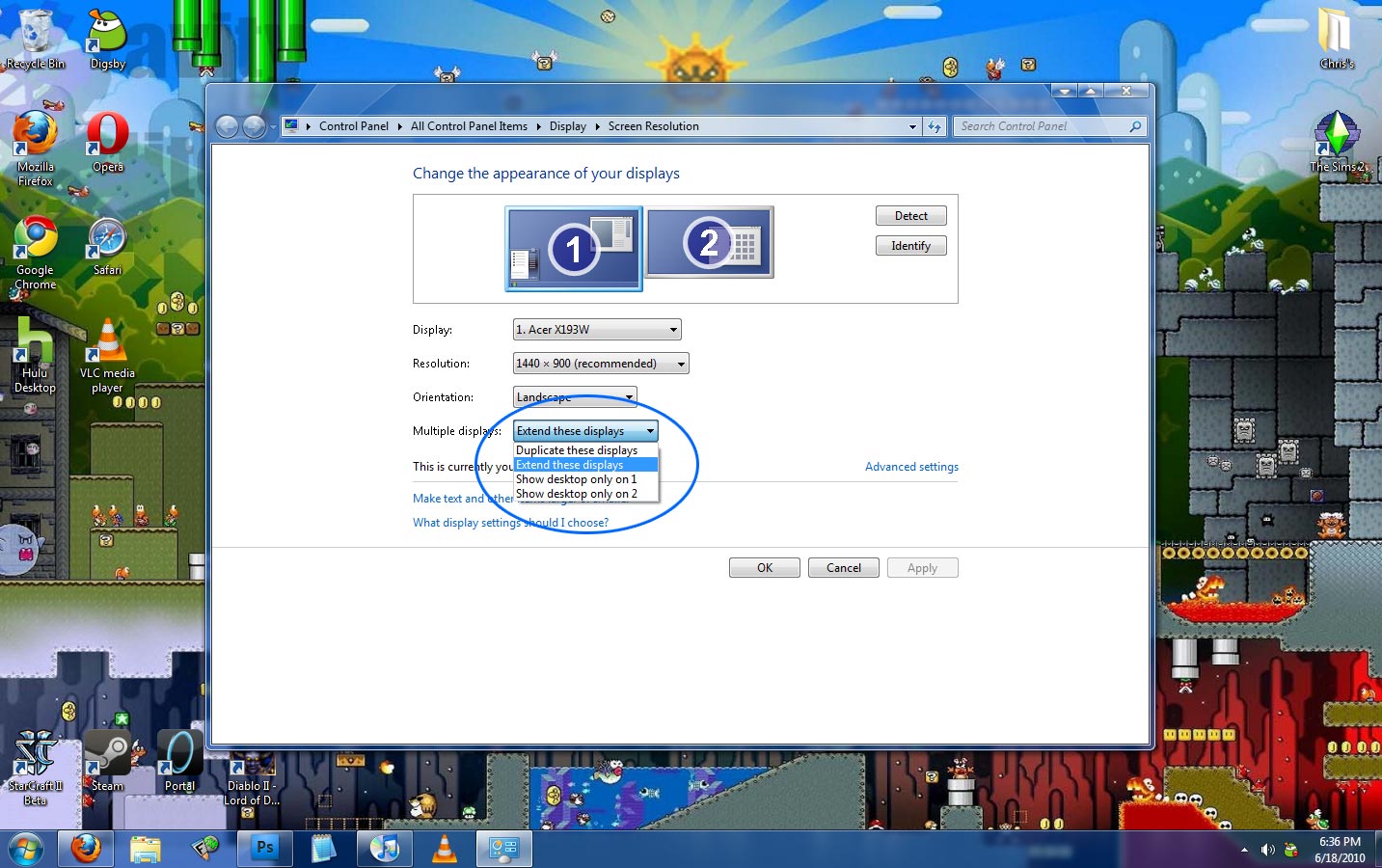The width and height of the screenshot is (1382, 868).
Task: Select the StarCraft II Beta desktop icon
Action: pos(36,769)
